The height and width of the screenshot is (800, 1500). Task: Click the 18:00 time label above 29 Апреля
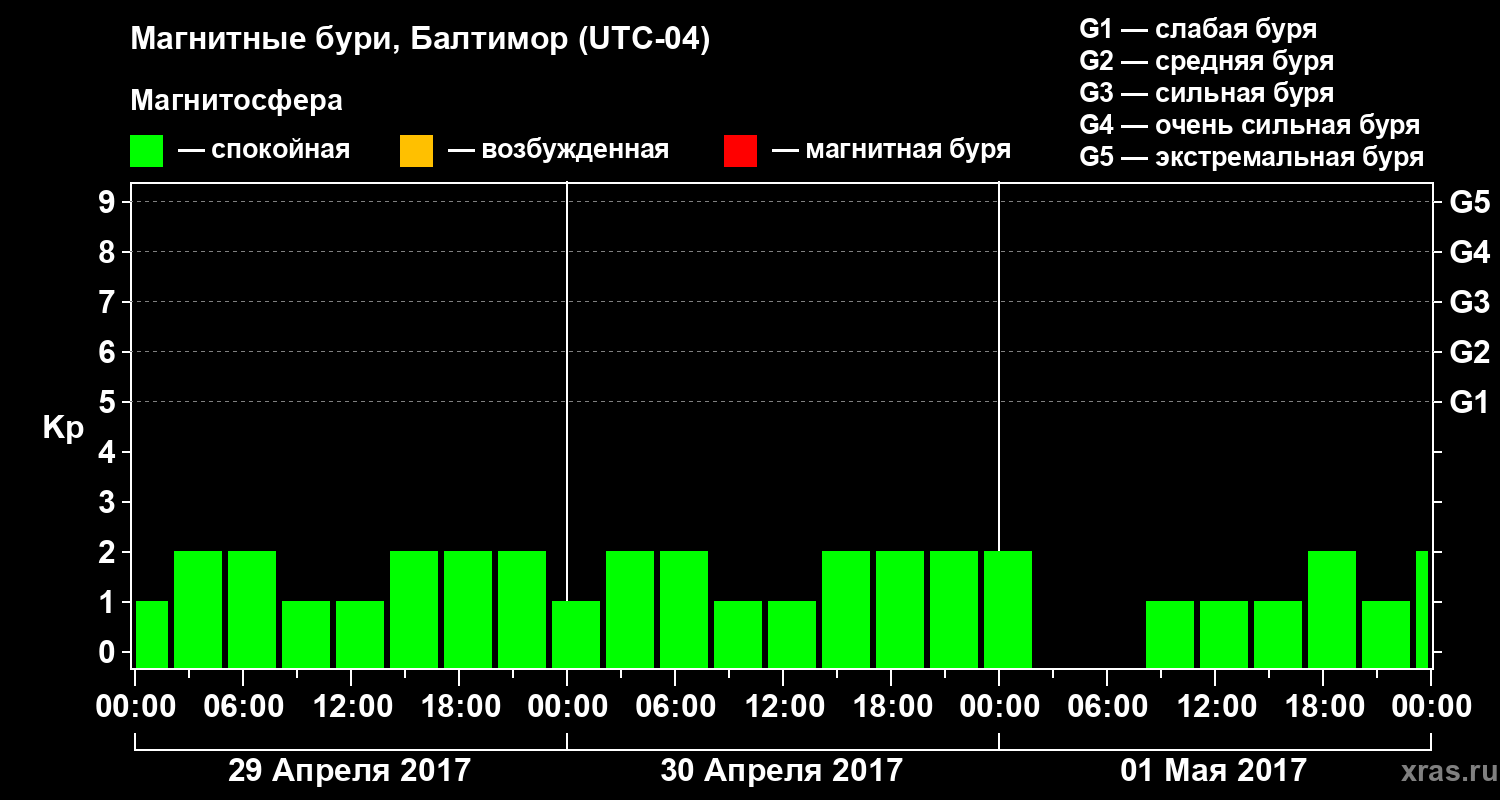click(x=459, y=706)
